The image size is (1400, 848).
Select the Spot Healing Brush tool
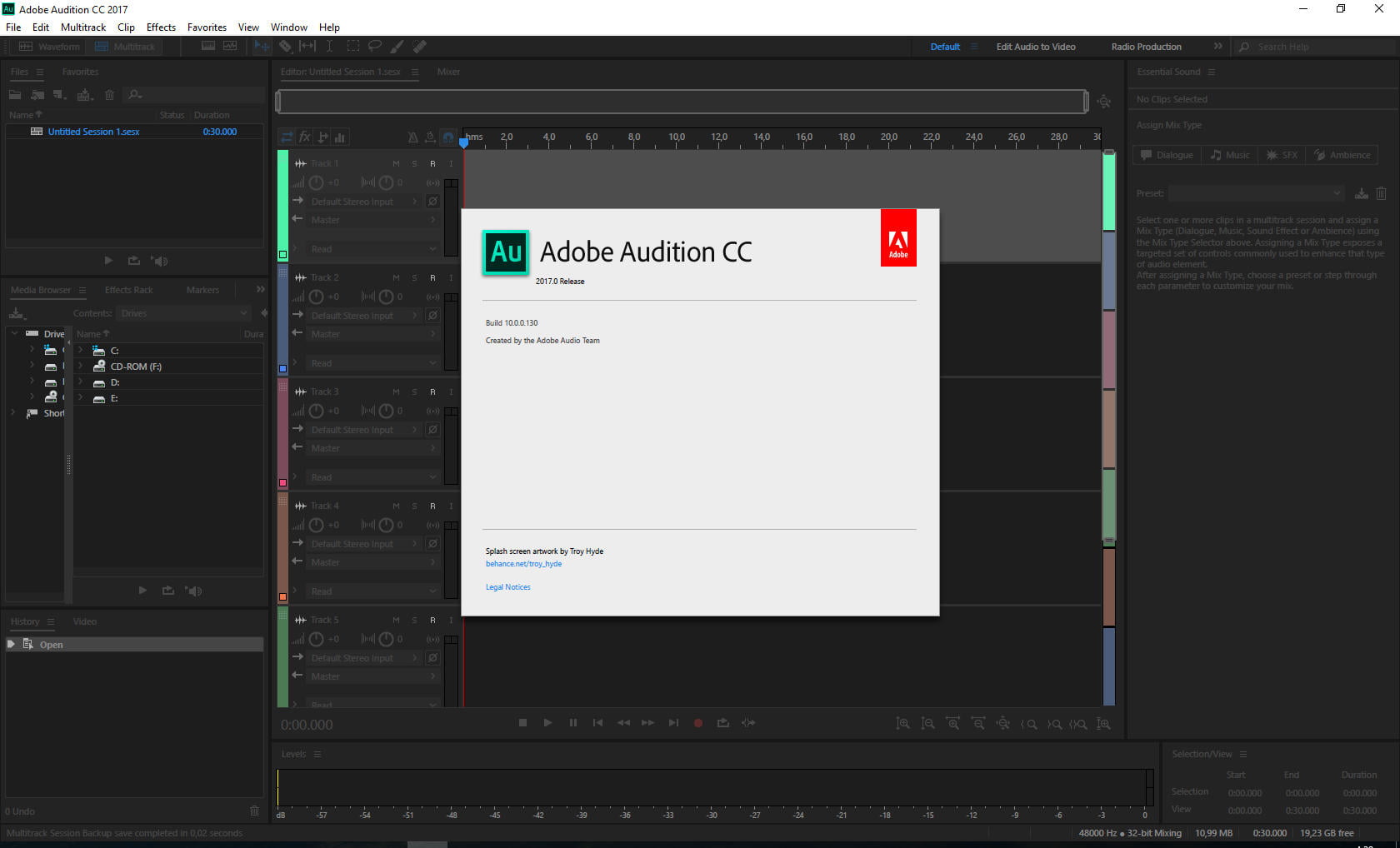[x=420, y=47]
